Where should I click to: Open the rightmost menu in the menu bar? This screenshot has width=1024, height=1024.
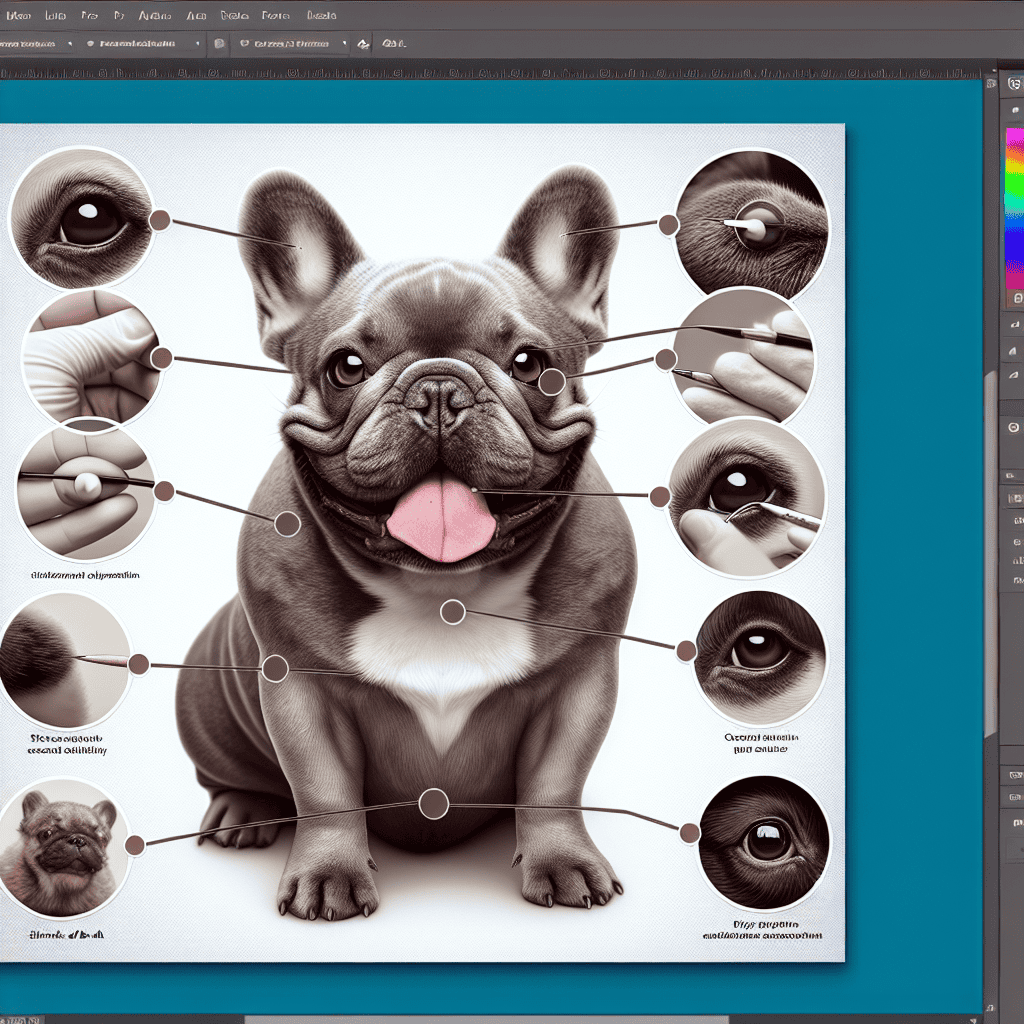(321, 16)
